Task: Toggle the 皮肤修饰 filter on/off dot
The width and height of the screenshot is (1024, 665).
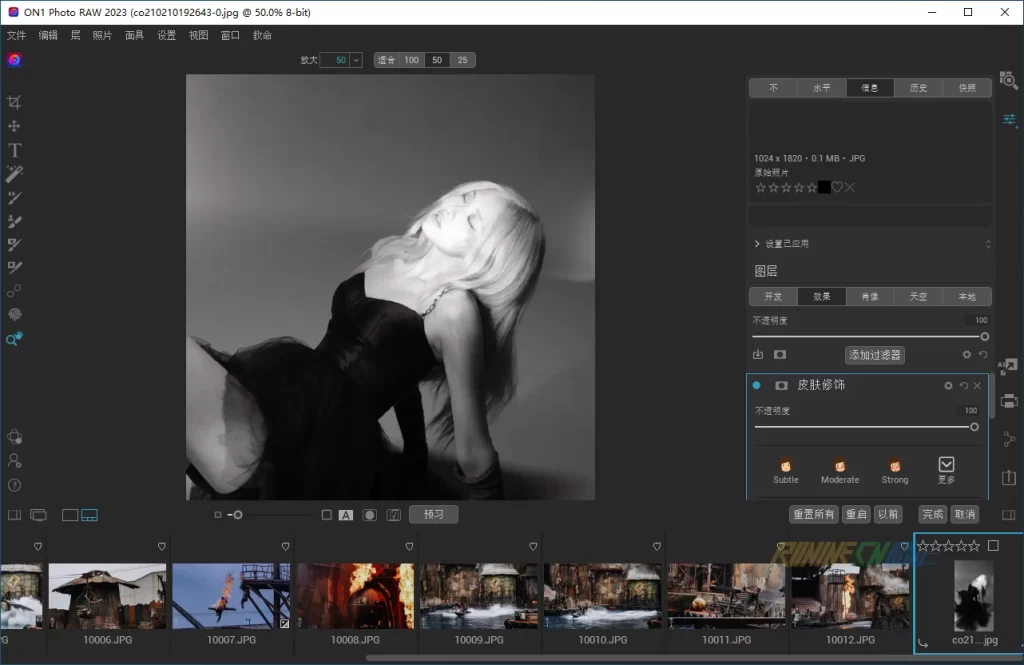Action: 756,385
